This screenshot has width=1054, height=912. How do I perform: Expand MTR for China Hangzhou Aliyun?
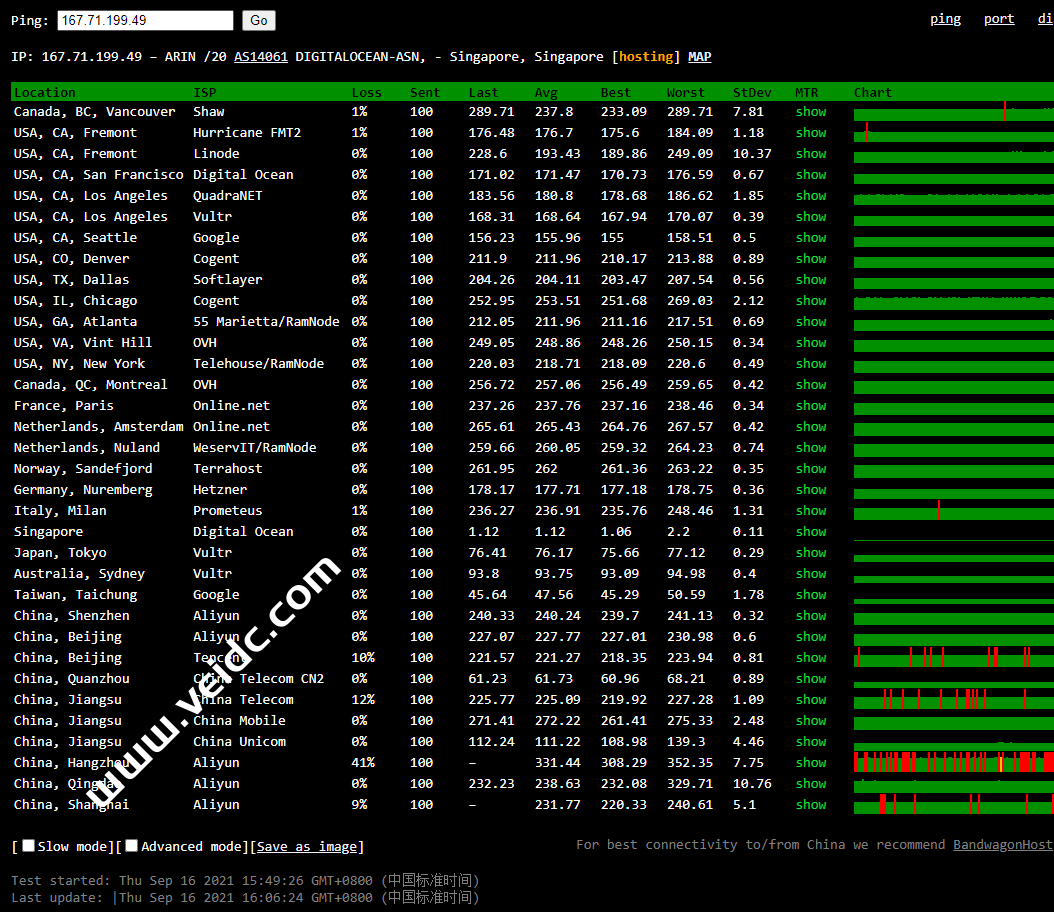coord(811,763)
